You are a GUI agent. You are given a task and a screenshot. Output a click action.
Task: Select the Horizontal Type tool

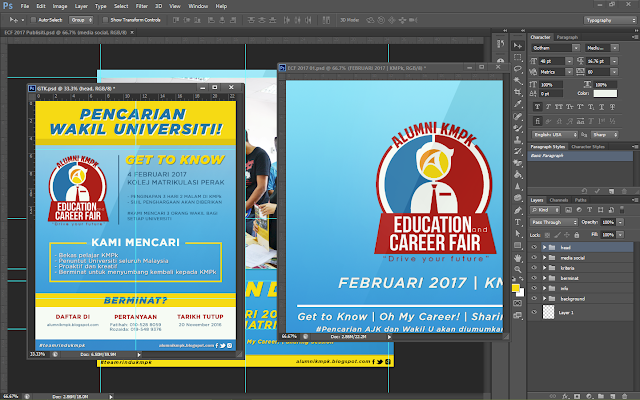coord(518,222)
